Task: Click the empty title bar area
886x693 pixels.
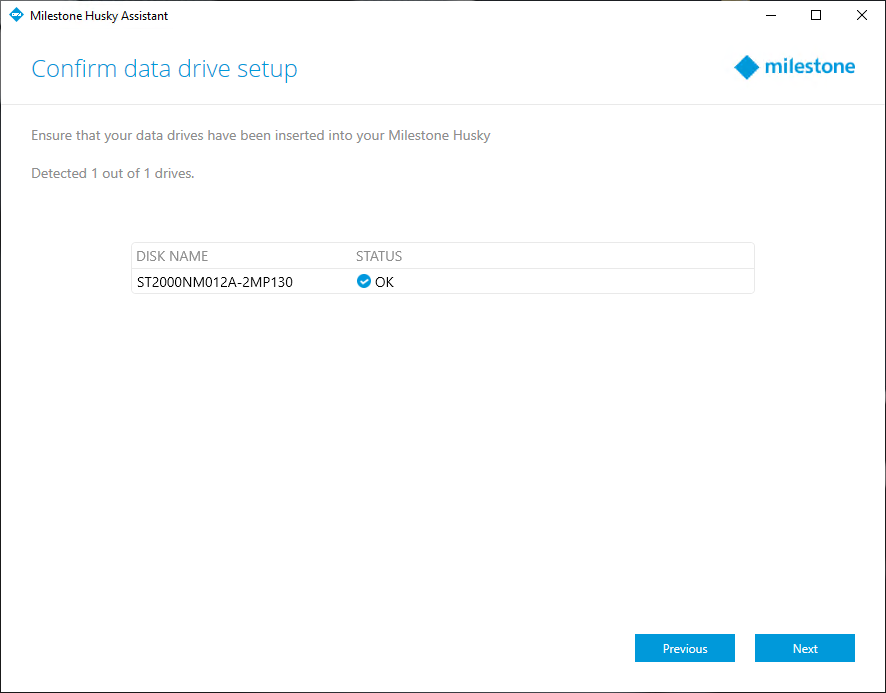Action: click(x=450, y=15)
